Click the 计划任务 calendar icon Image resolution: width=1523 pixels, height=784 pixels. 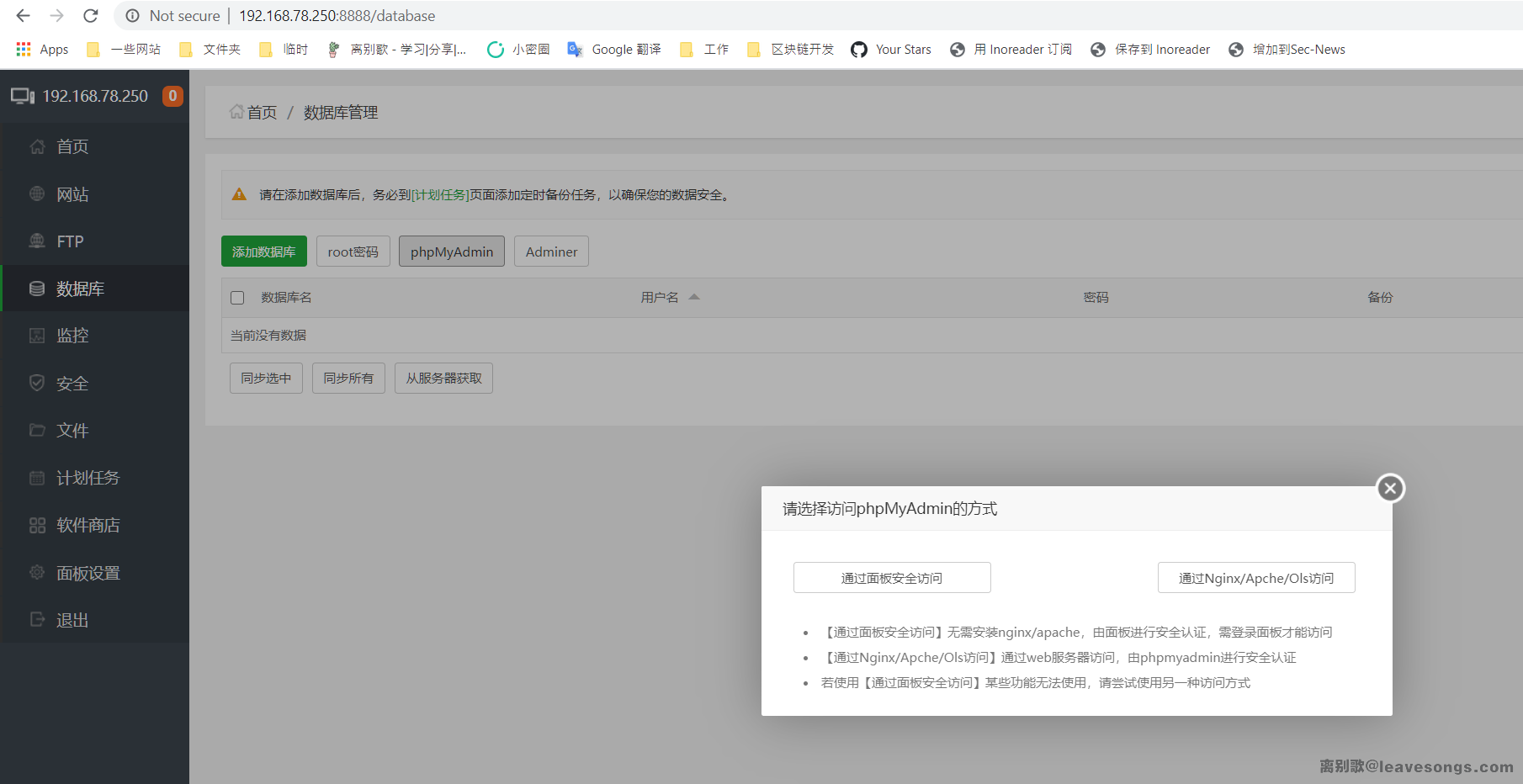click(37, 478)
